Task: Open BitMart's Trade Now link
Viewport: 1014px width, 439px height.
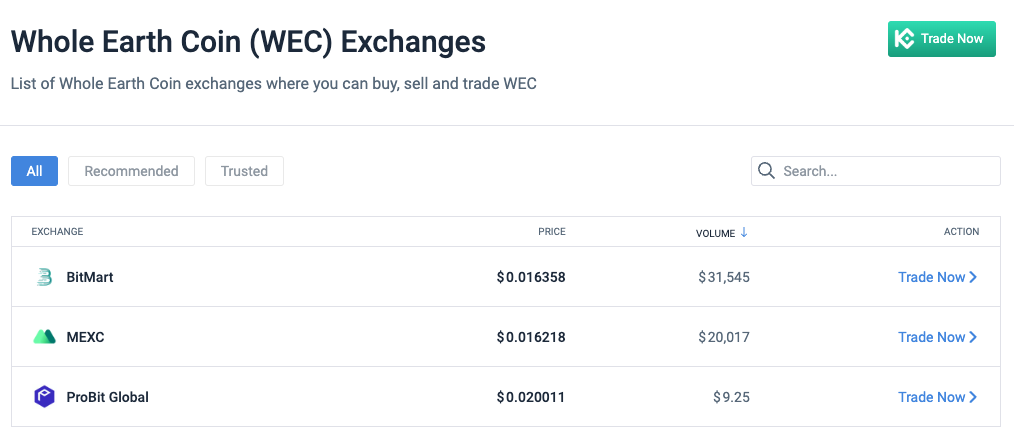Action: coord(931,277)
